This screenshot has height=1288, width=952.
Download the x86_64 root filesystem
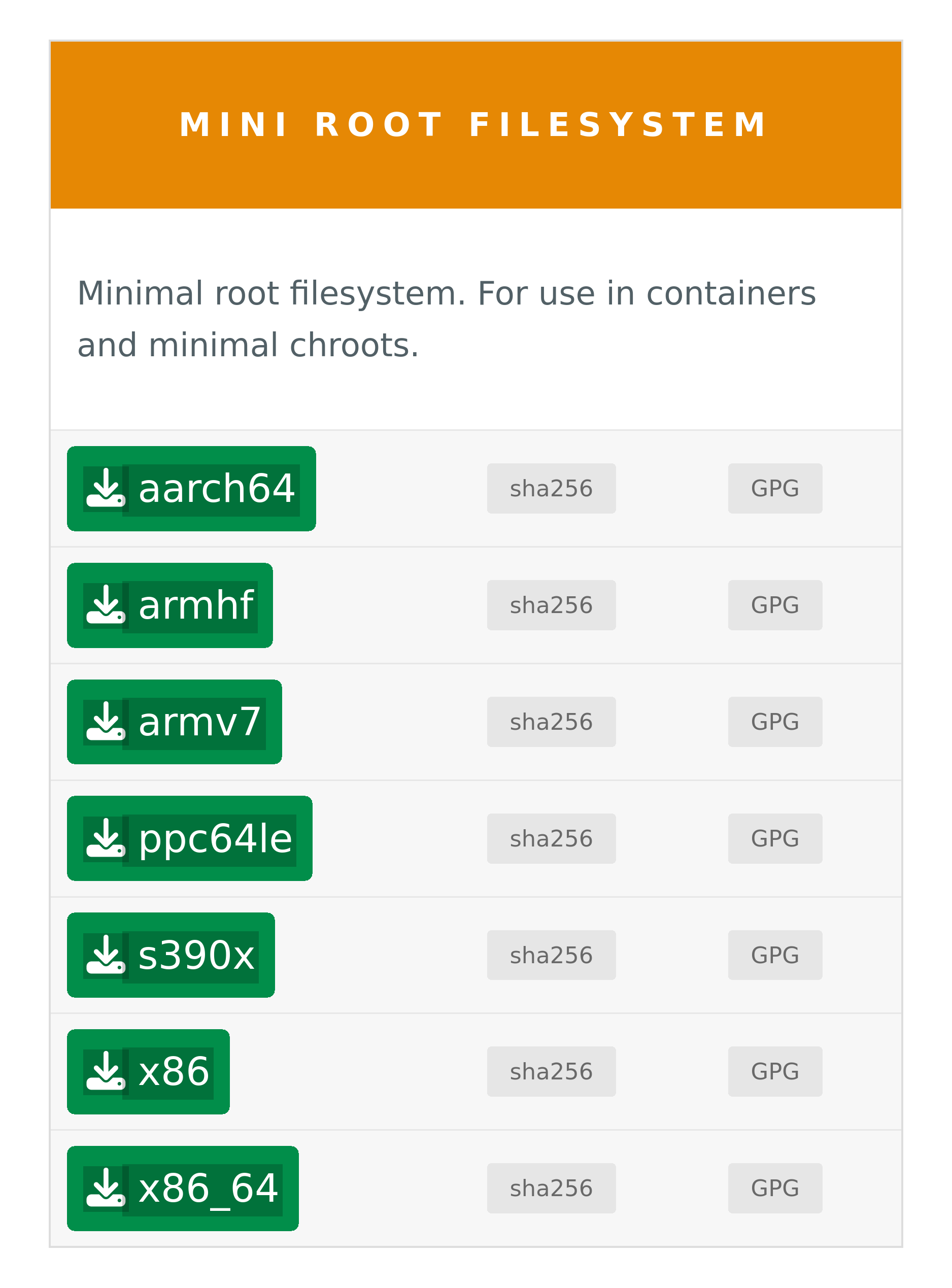coord(209,1189)
